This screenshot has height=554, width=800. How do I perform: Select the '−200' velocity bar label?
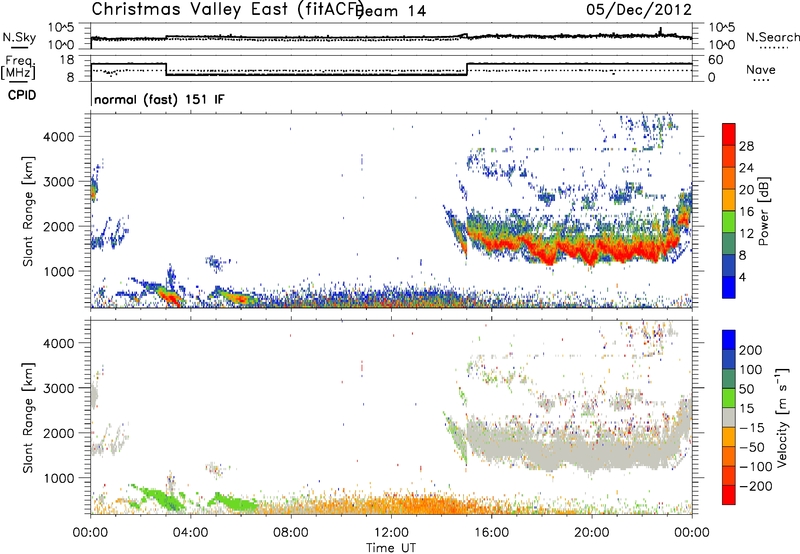pyautogui.click(x=756, y=487)
